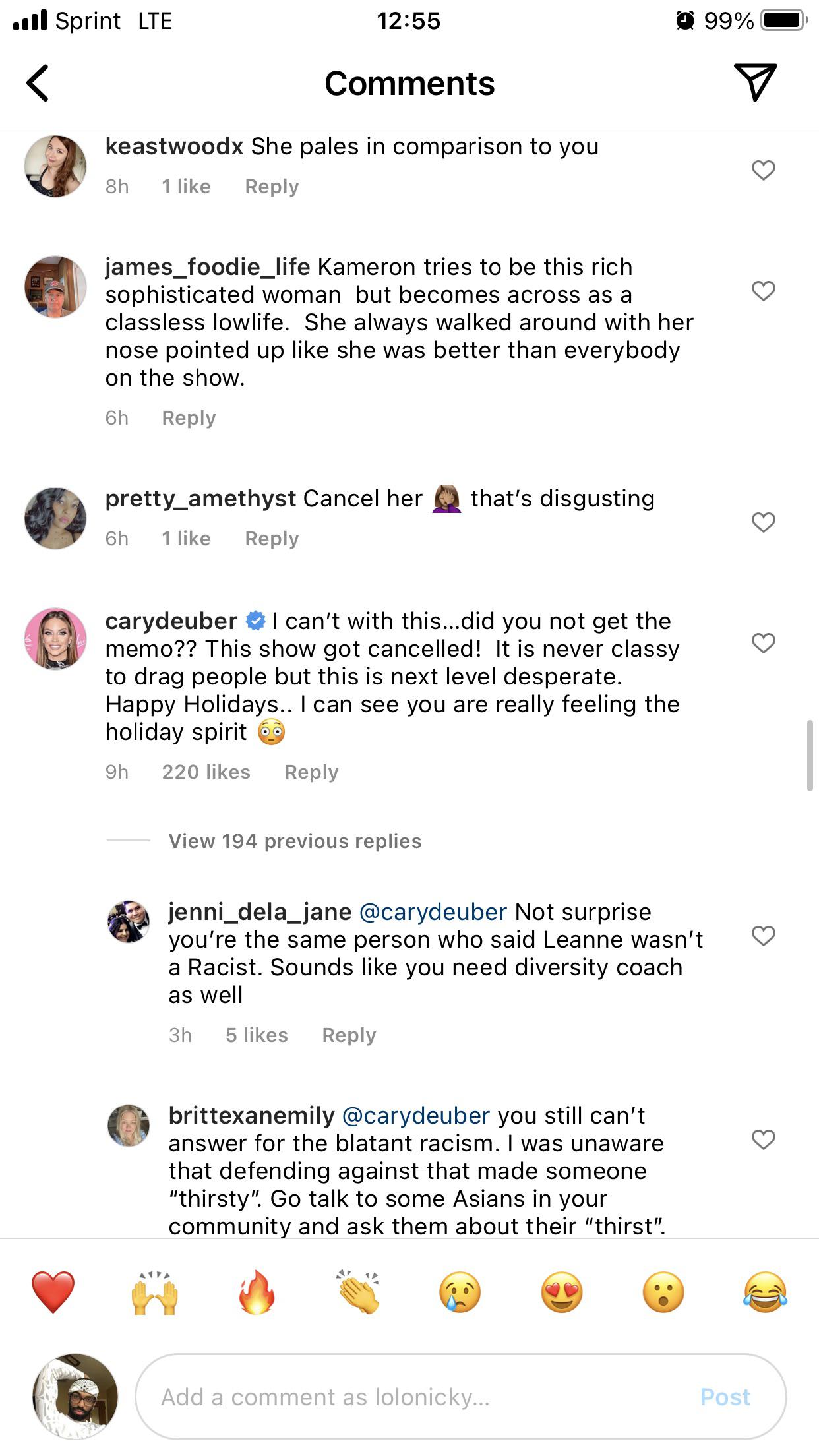Reply to carydeuber's comment
The width and height of the screenshot is (819, 1456).
[x=311, y=772]
